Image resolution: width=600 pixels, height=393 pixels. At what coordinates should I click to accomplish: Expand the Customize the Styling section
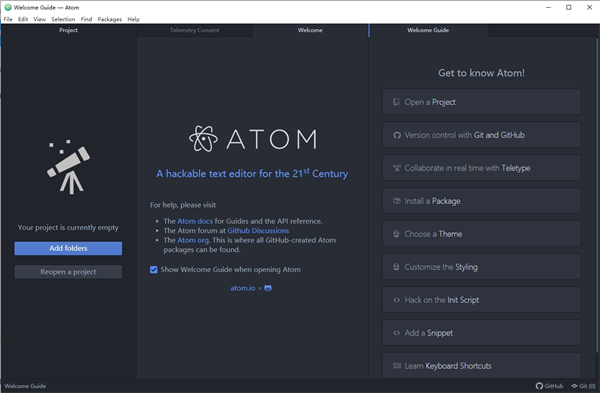[x=482, y=267]
